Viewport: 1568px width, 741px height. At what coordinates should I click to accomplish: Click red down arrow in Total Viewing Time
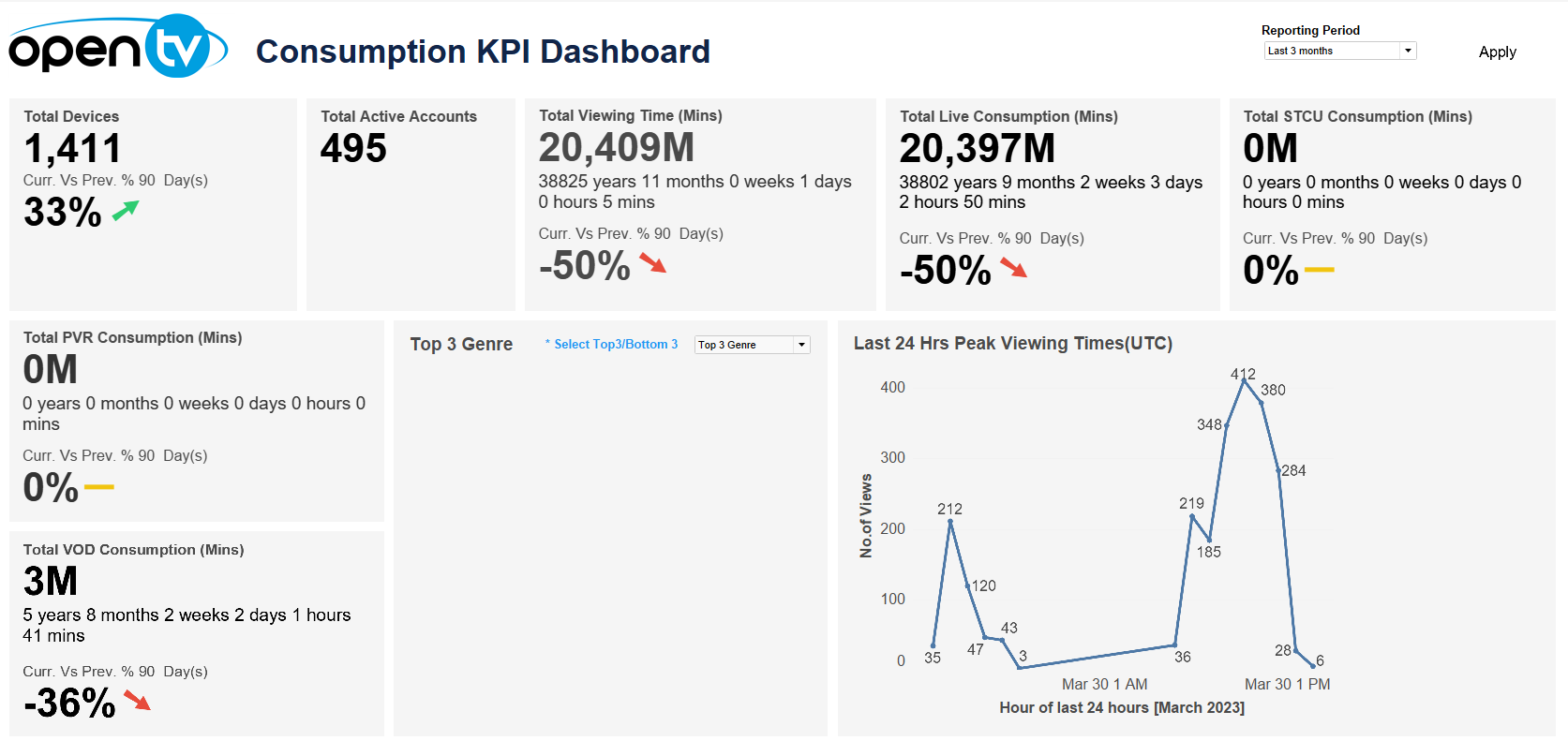click(x=653, y=263)
